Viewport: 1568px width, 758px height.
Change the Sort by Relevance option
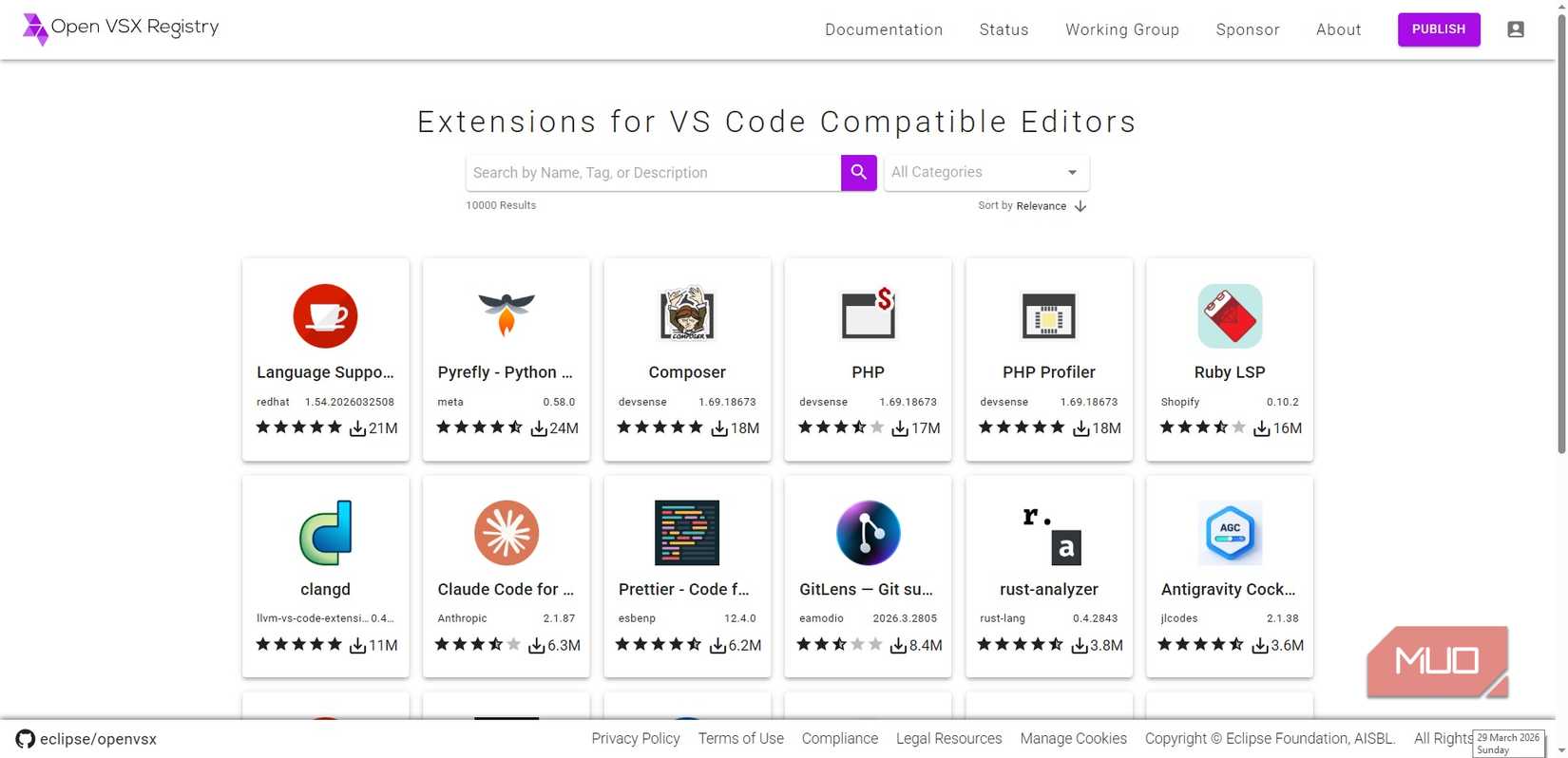(x=1041, y=205)
